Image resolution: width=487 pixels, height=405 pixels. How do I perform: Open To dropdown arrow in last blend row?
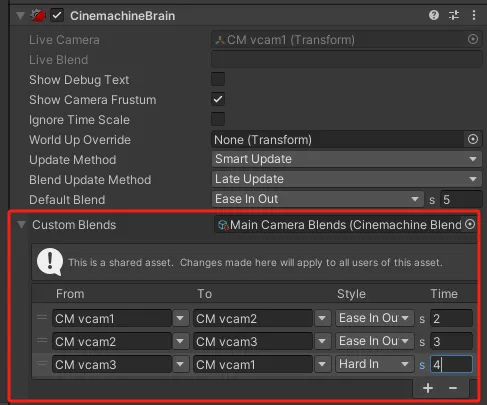pyautogui.click(x=322, y=364)
